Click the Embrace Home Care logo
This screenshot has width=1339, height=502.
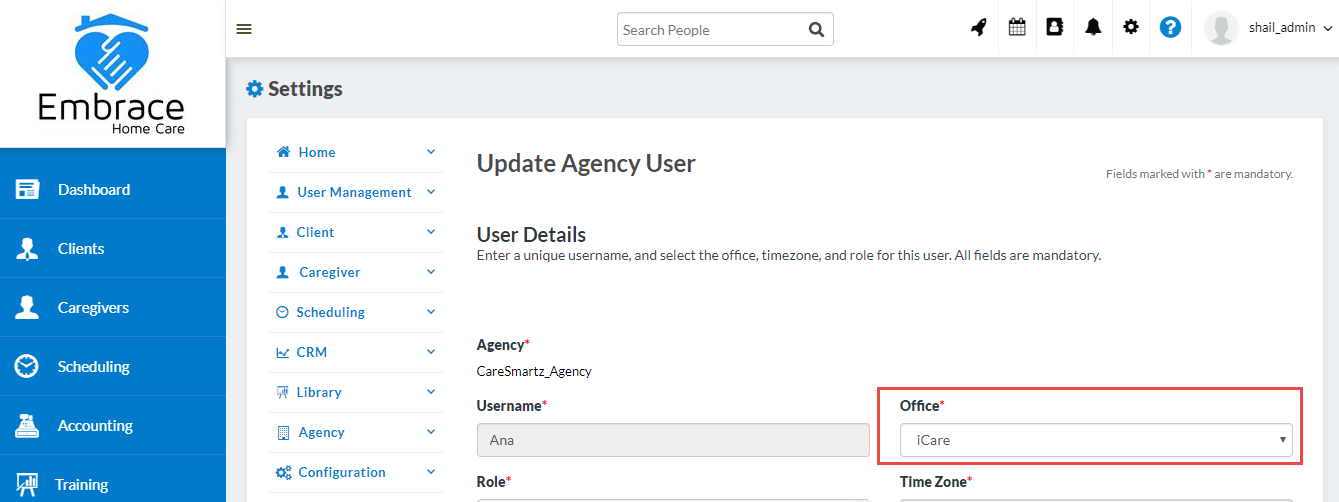(x=111, y=75)
